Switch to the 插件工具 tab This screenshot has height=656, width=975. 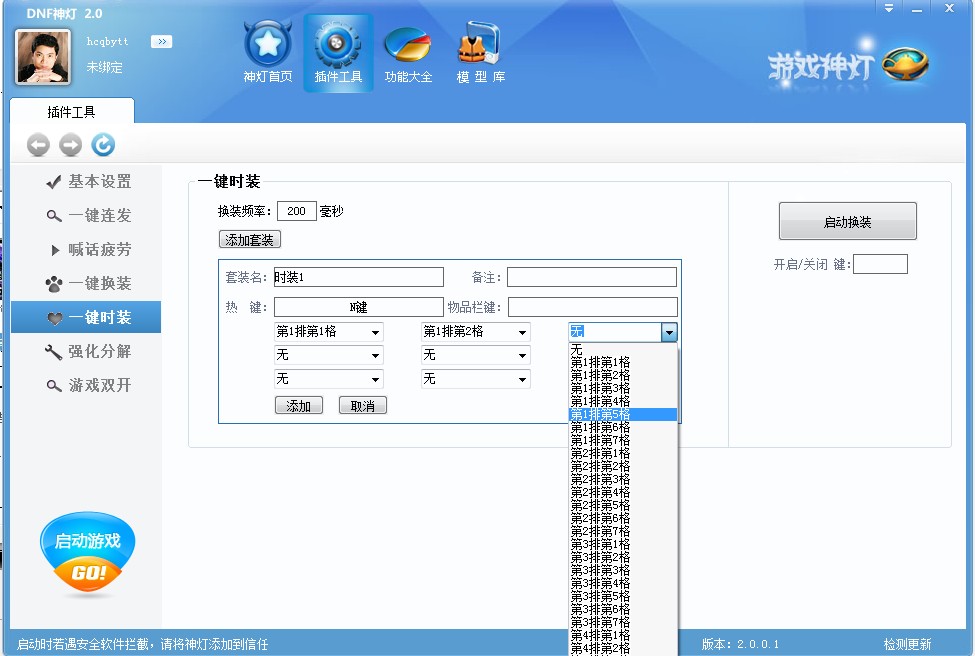click(72, 111)
